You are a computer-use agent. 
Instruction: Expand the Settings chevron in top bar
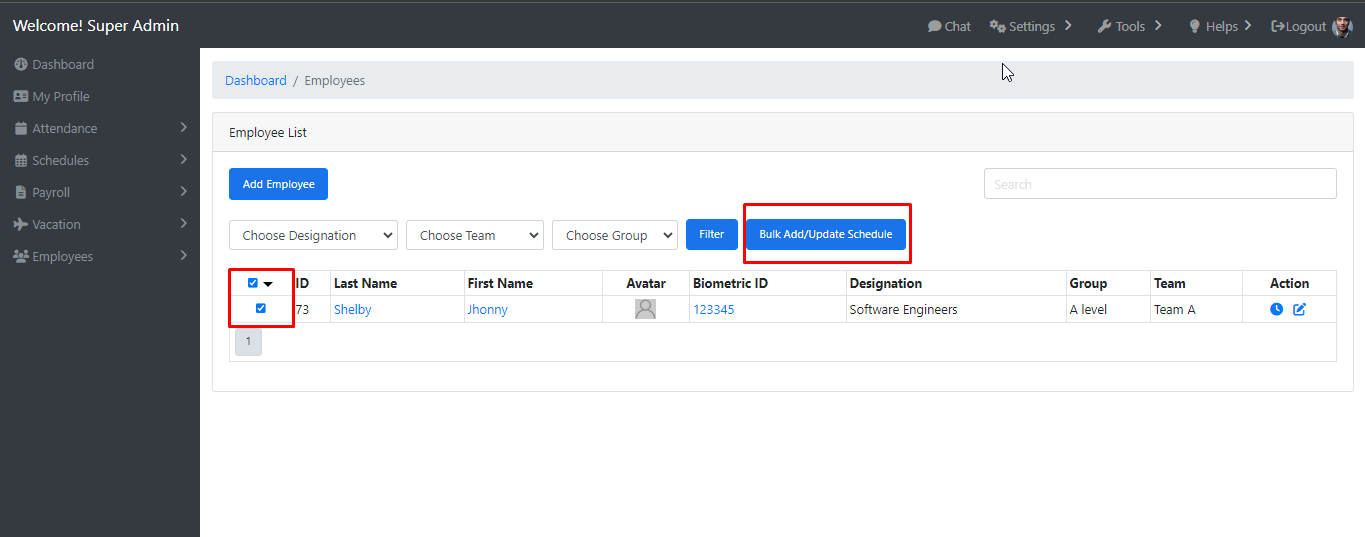1068,26
